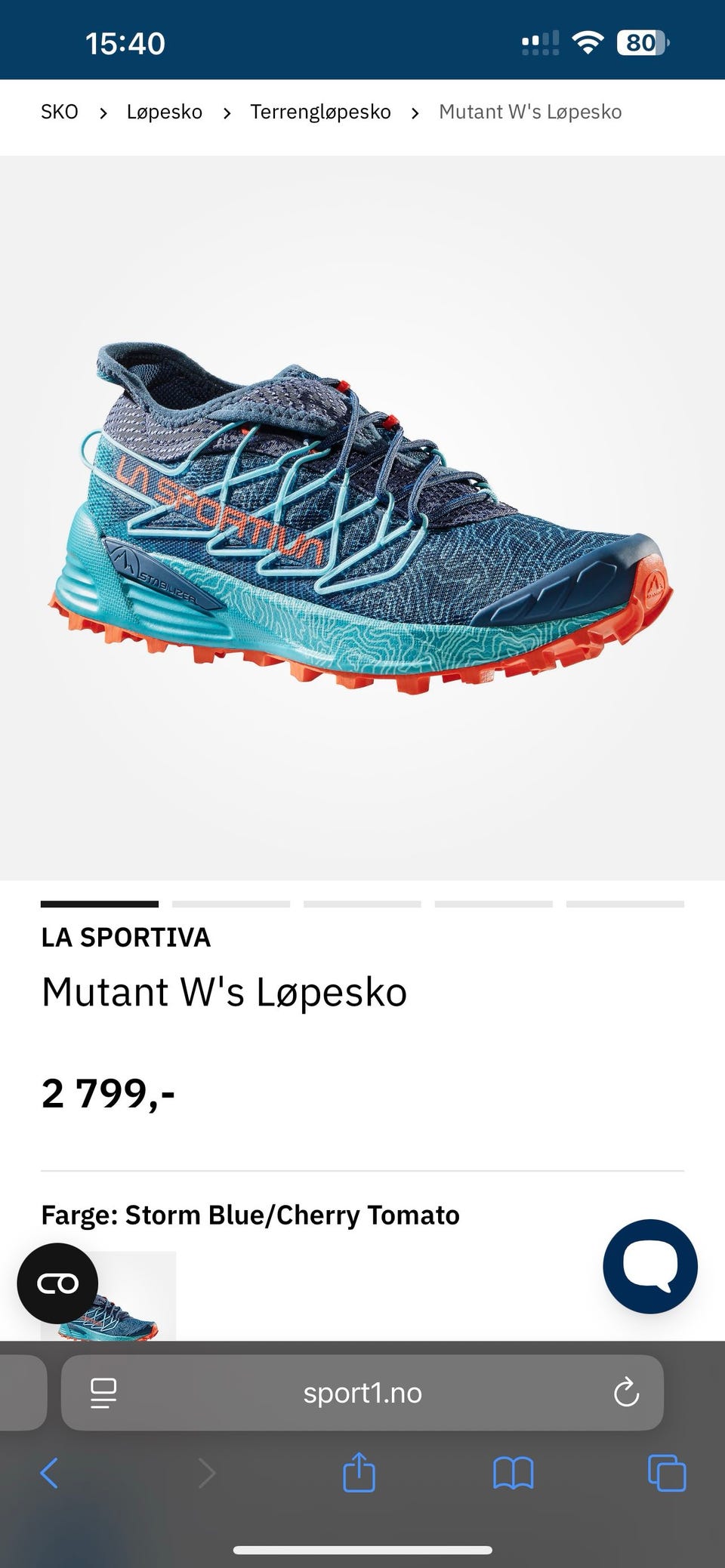Screen dimensions: 725x1568
Task: Jump to the last carousel indicator
Action: tap(625, 904)
